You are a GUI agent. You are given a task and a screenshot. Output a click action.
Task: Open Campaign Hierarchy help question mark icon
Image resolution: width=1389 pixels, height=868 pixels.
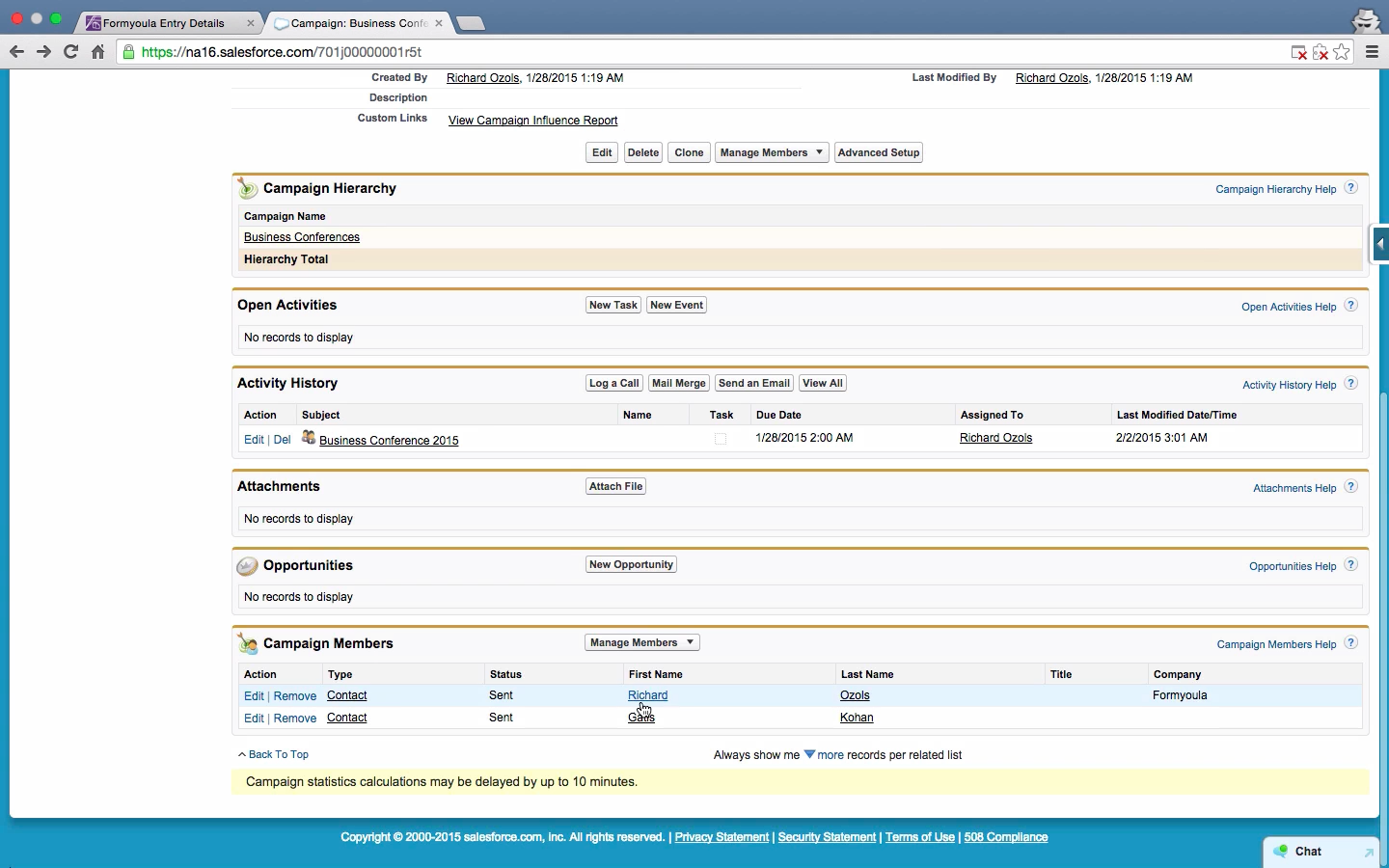1351,188
